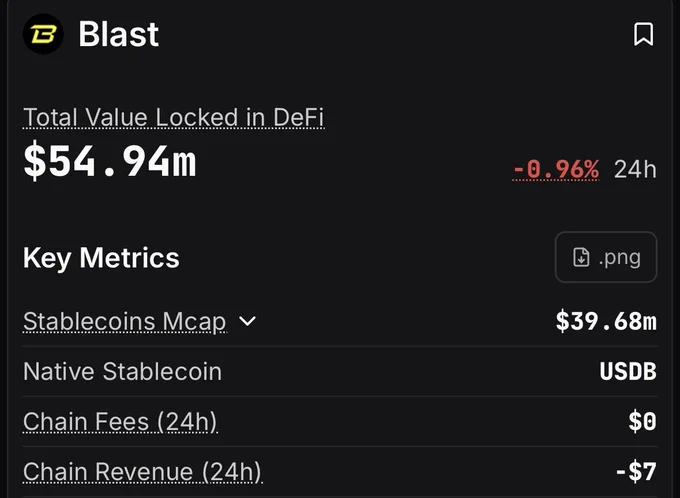Click the $39.68m stablecoins value
The width and height of the screenshot is (680, 498).
(606, 321)
